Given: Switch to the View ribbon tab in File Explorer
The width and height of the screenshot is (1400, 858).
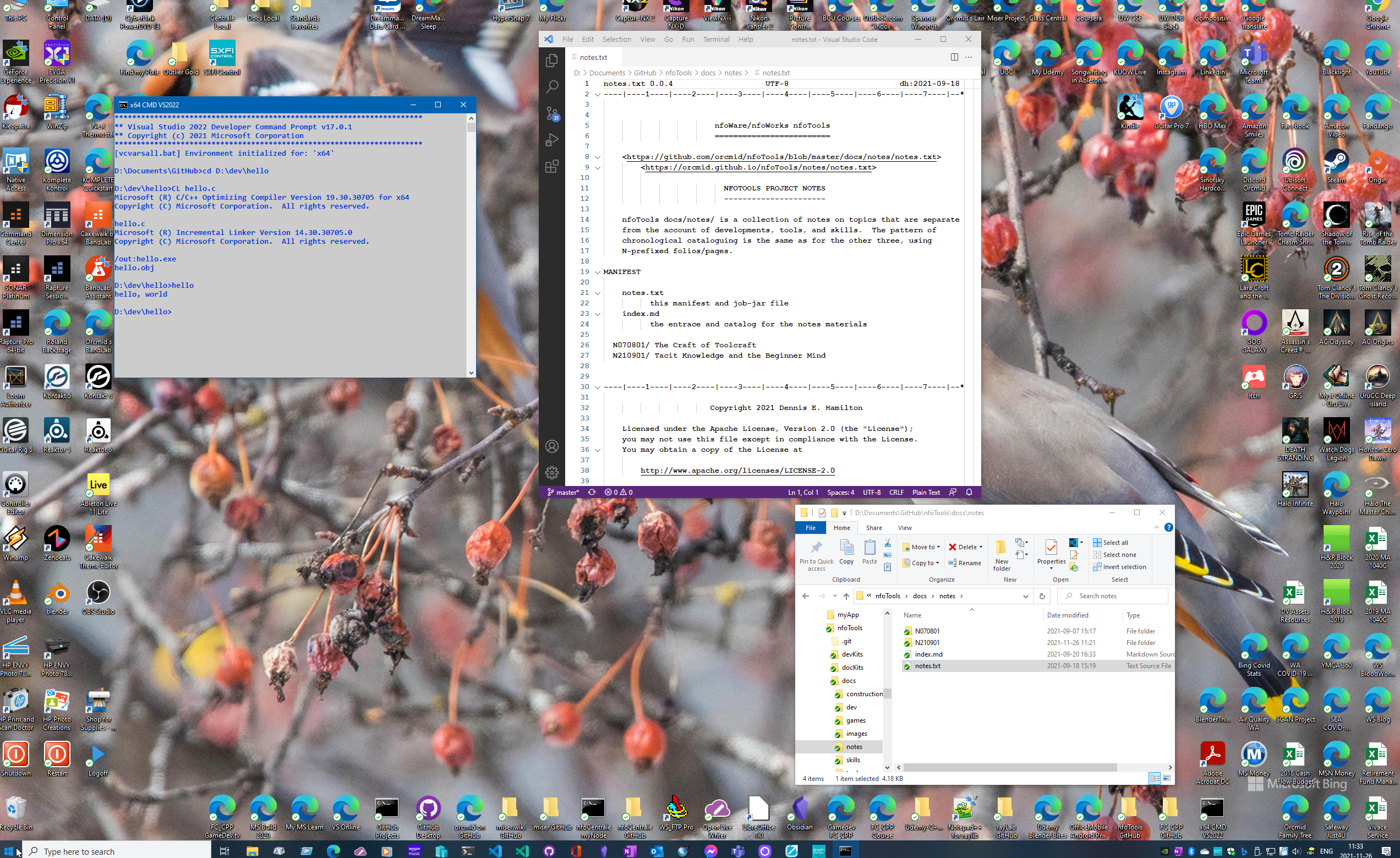Looking at the screenshot, I should coord(905,528).
